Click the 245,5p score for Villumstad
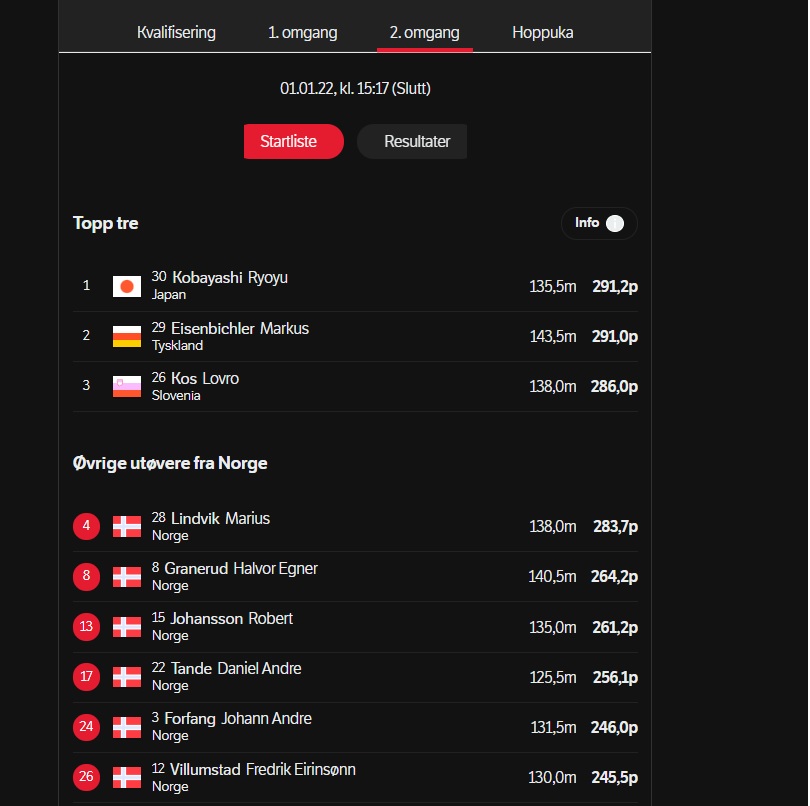 [614, 778]
